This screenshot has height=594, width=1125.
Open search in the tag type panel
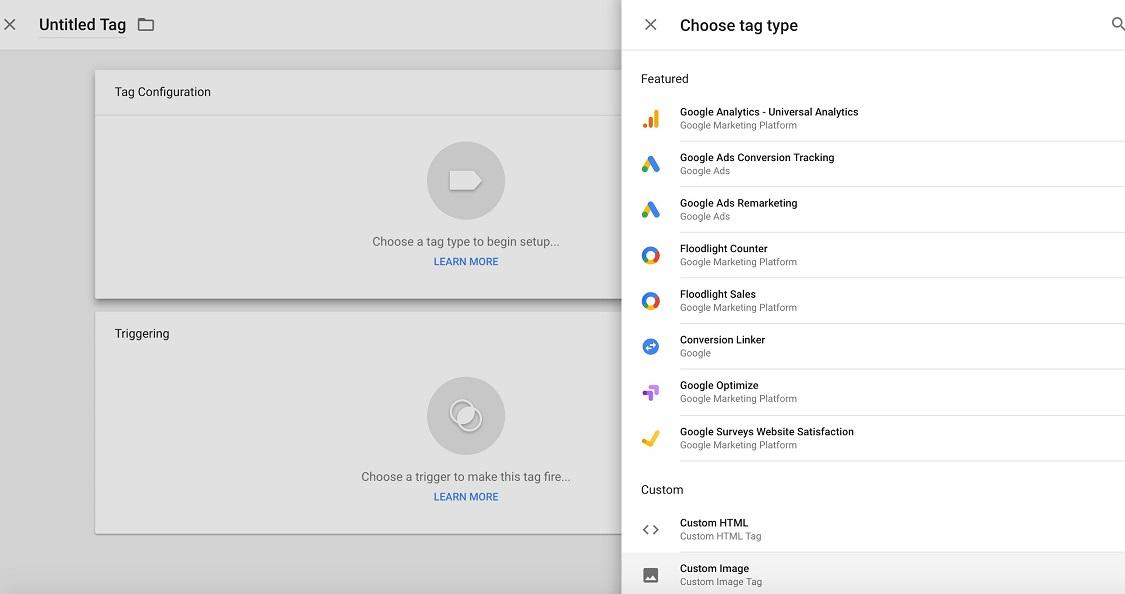pos(1118,24)
